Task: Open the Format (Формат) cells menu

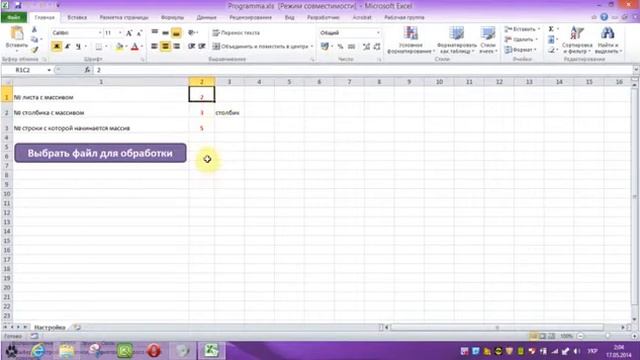Action: click(x=520, y=50)
